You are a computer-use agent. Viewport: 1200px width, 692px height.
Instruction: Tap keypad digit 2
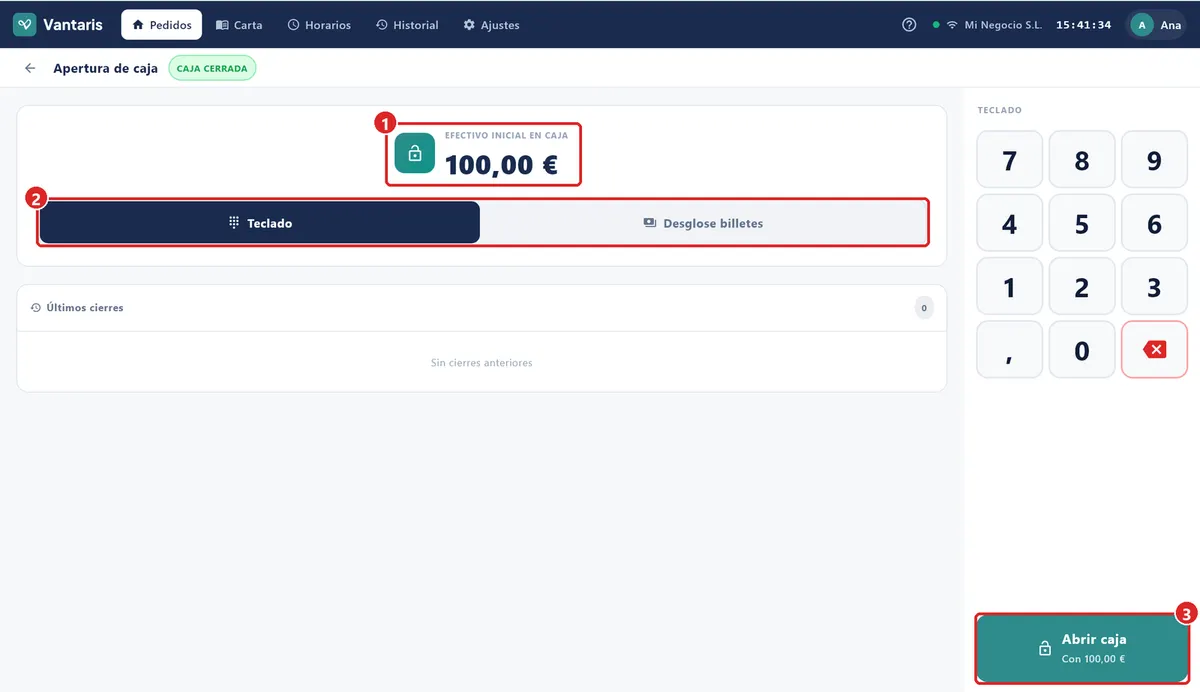(1082, 287)
